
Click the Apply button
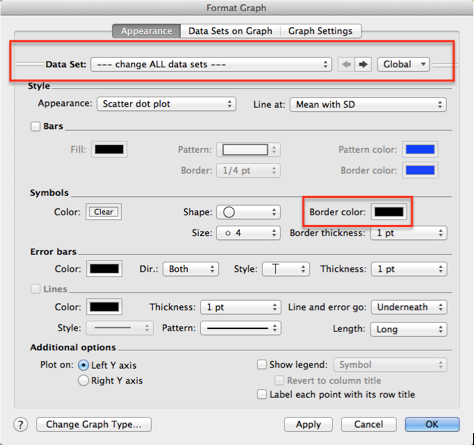308,425
